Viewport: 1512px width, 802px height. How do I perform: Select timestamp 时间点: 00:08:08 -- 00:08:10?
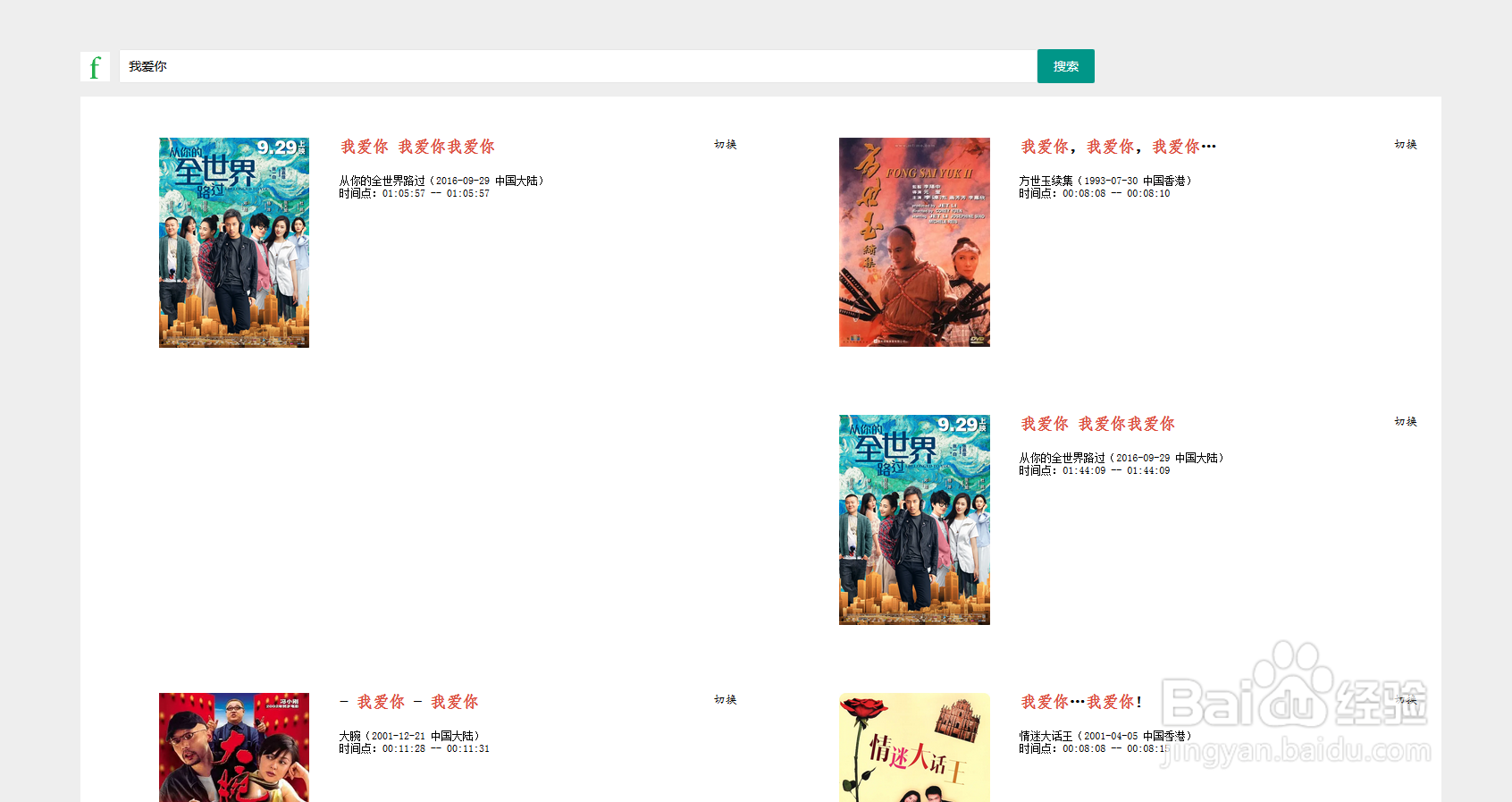click(x=1094, y=193)
